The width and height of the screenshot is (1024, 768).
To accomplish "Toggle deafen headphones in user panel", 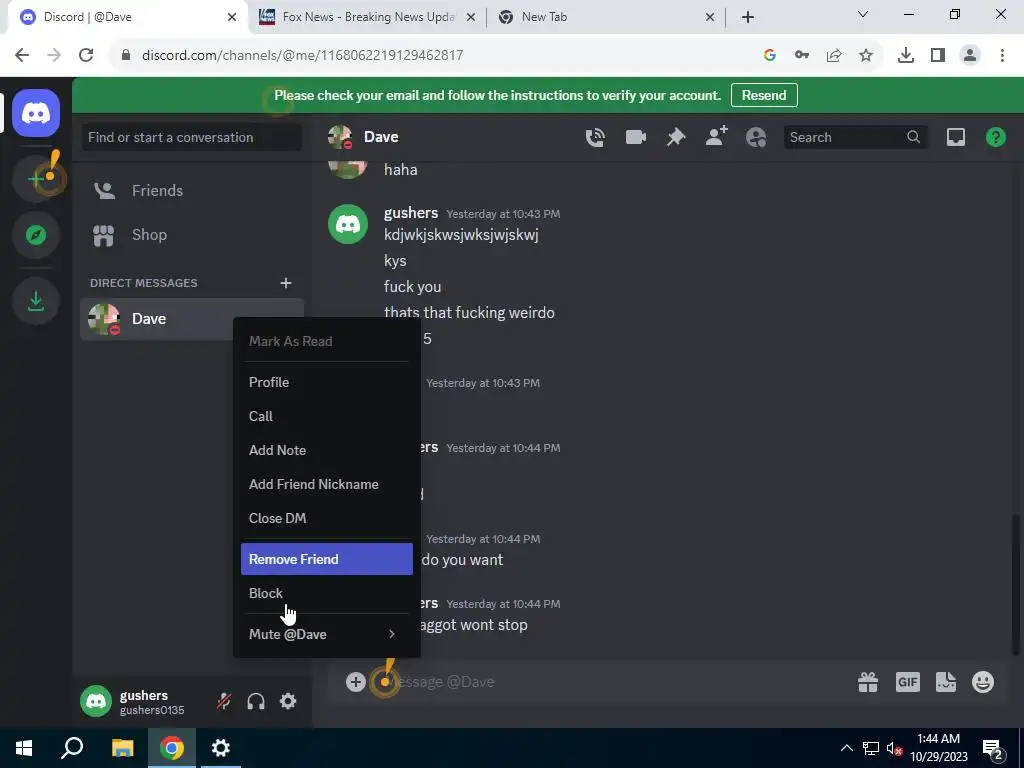I will coord(256,701).
